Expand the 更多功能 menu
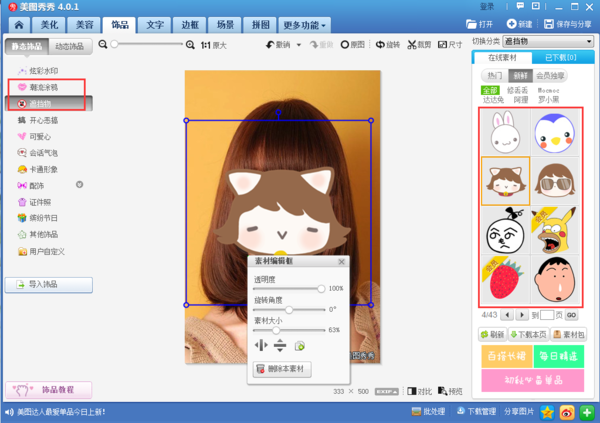The height and width of the screenshot is (423, 600). coord(306,24)
